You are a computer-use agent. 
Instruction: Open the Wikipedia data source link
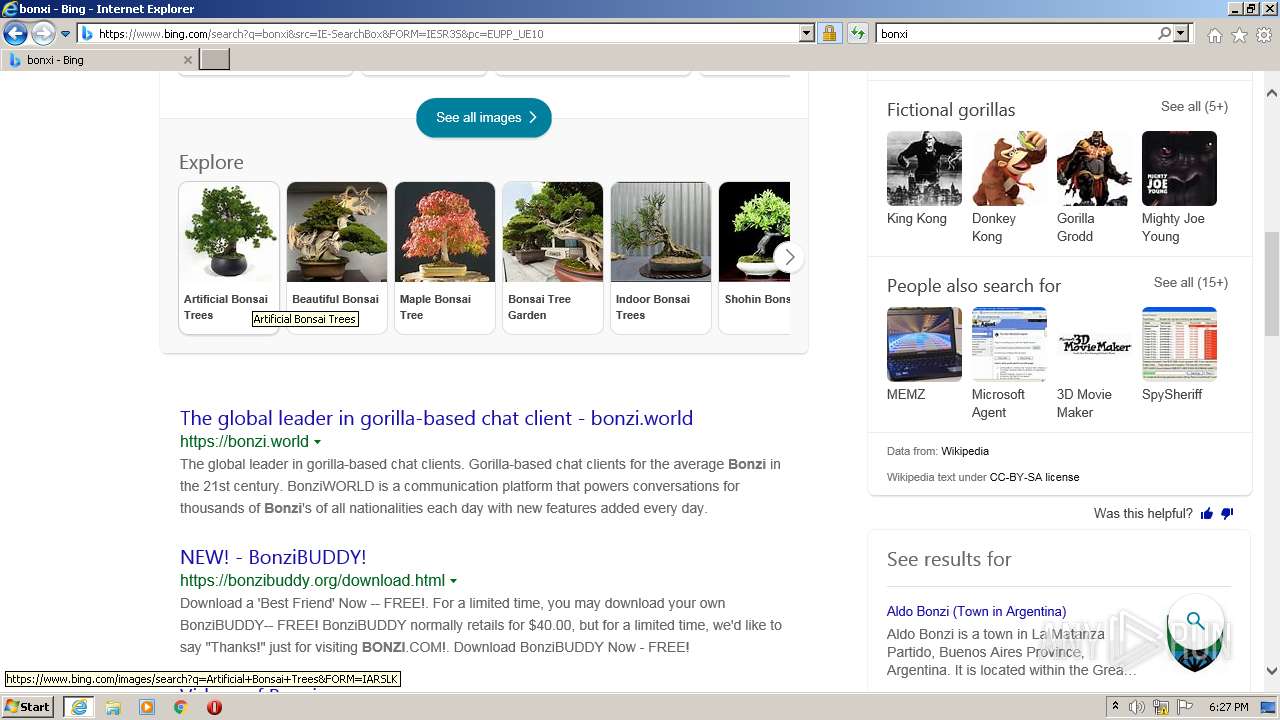point(965,451)
